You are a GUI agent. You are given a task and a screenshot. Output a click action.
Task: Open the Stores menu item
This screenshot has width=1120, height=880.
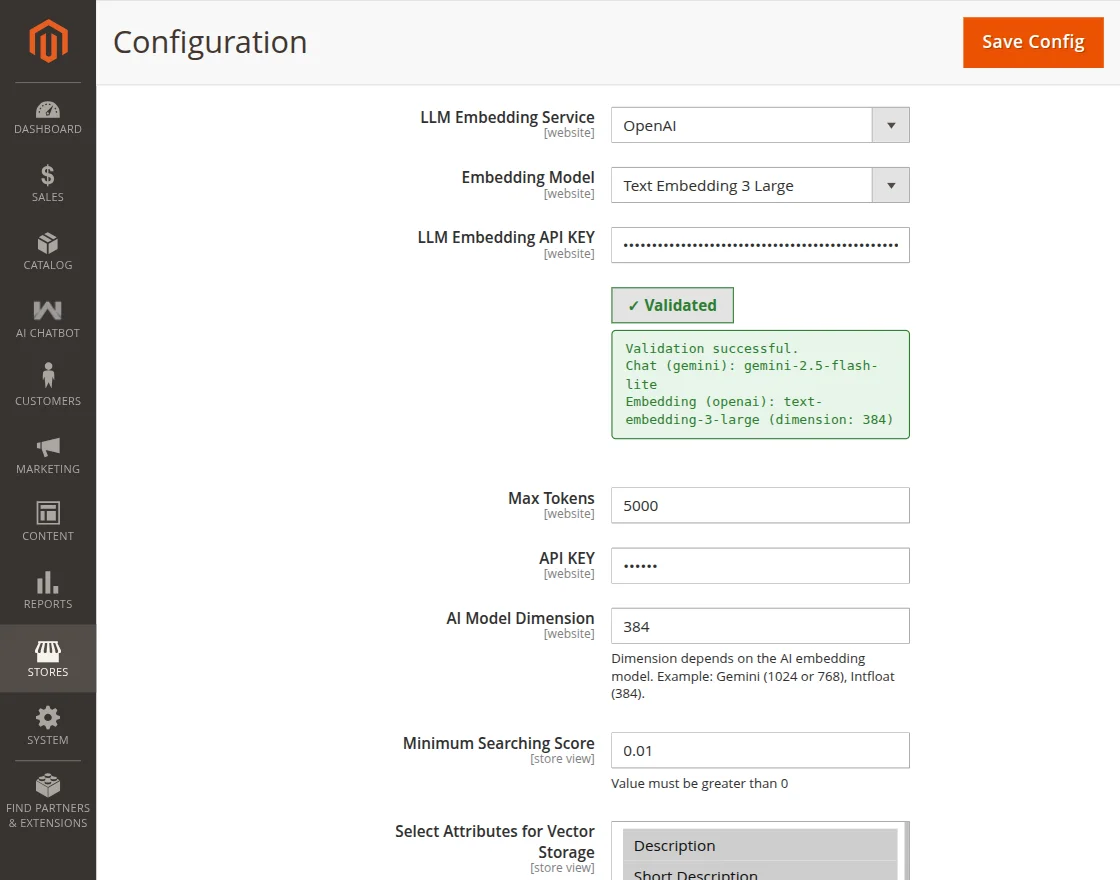pos(48,658)
